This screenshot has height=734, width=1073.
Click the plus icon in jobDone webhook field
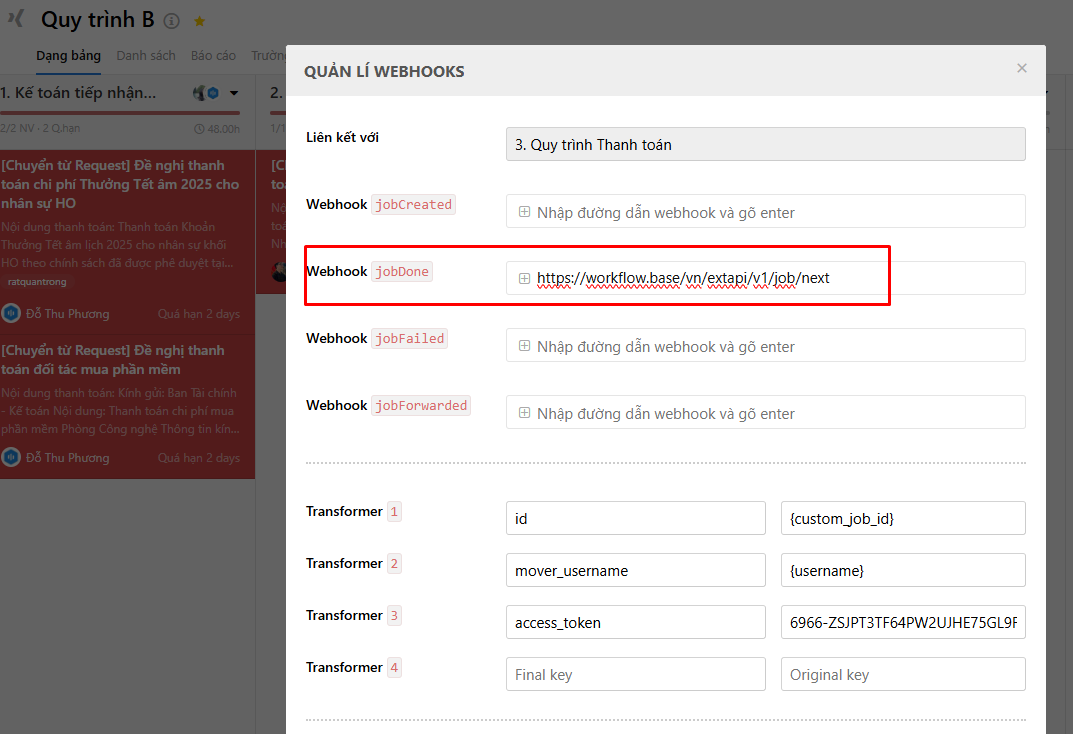(x=524, y=278)
